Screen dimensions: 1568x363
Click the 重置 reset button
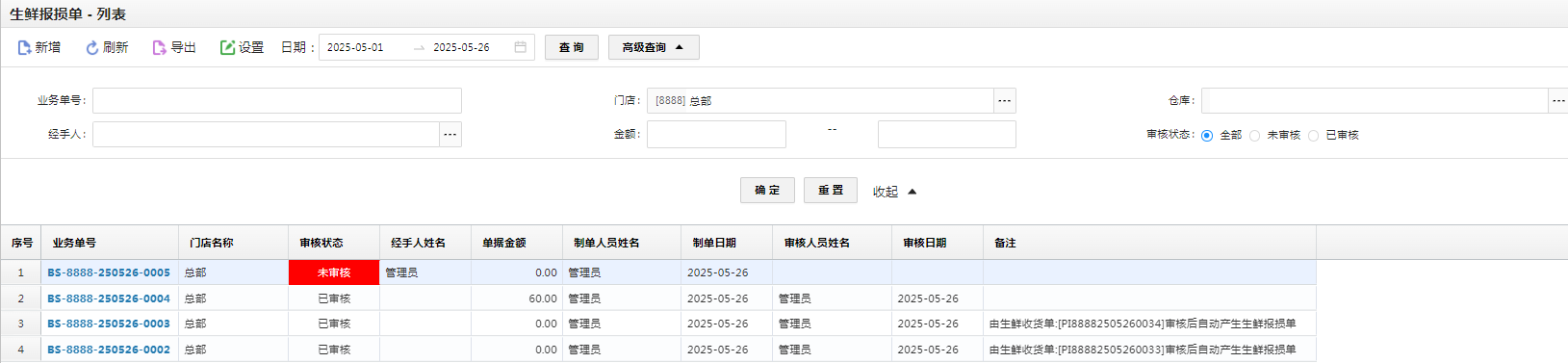[831, 191]
